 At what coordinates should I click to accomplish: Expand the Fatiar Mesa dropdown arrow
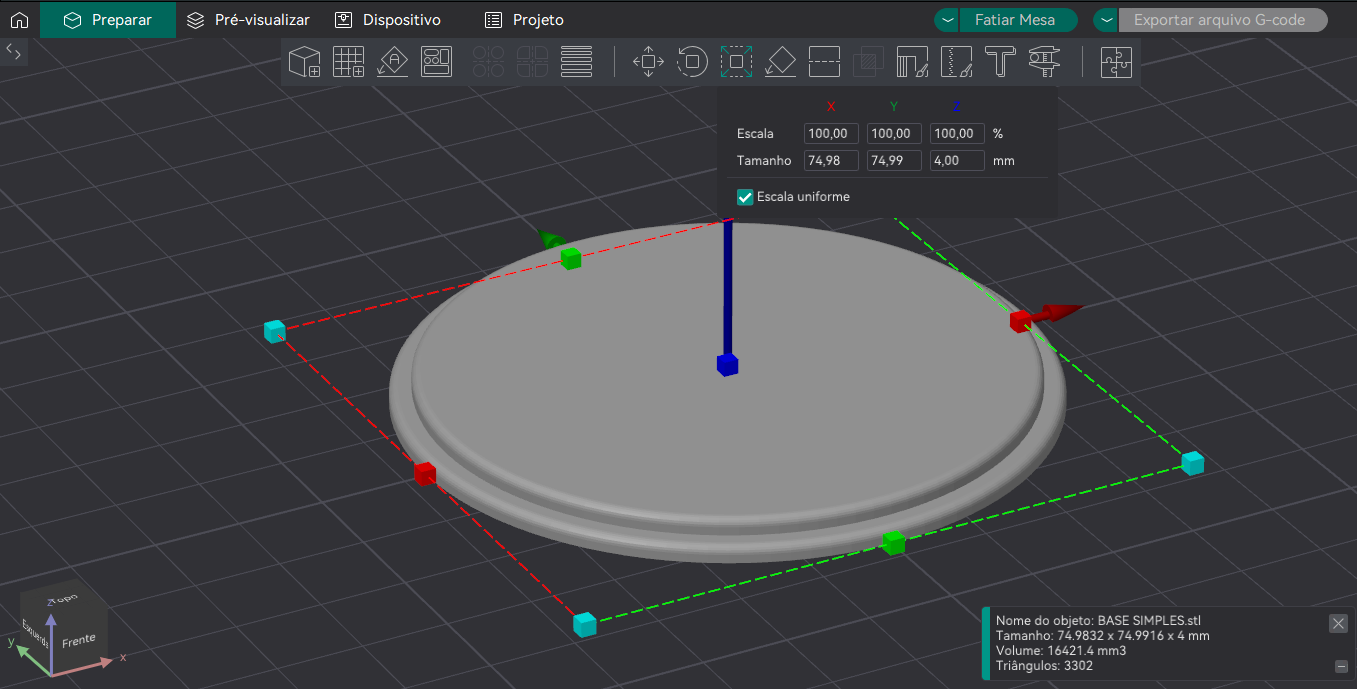pyautogui.click(x=947, y=20)
